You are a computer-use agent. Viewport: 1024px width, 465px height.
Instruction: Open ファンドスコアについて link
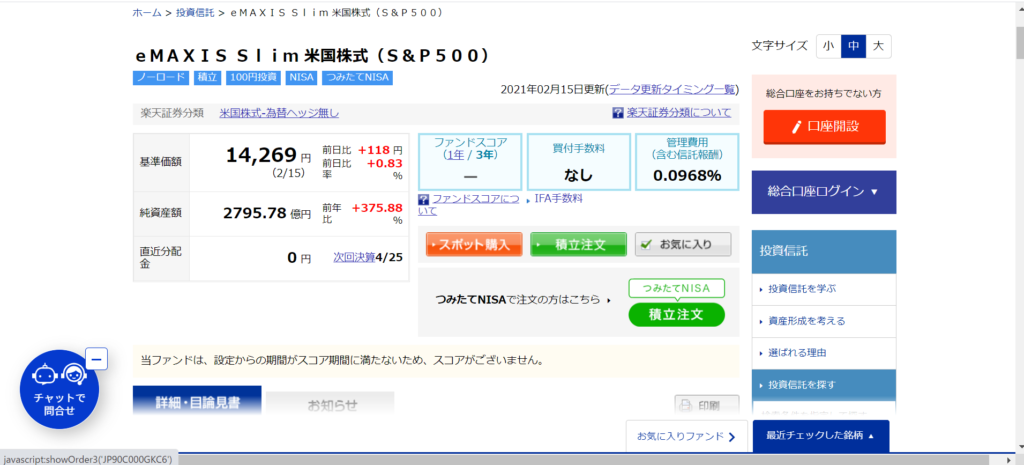[x=469, y=204]
